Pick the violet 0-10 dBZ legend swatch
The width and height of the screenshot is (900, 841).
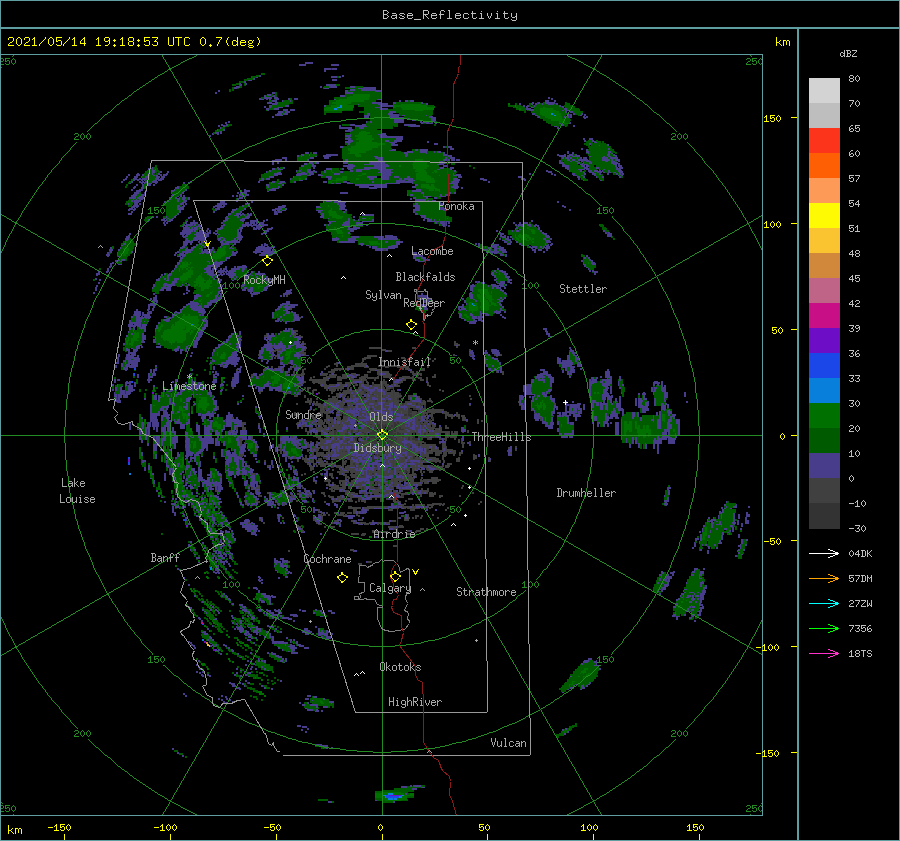coord(824,466)
